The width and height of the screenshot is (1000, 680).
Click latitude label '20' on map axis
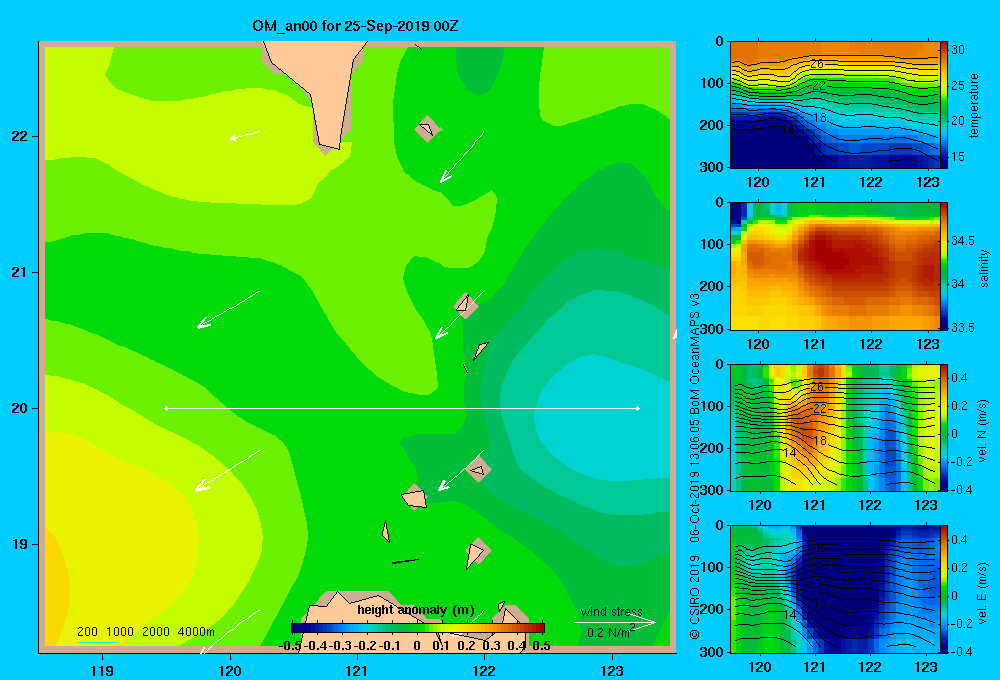pyautogui.click(x=20, y=408)
